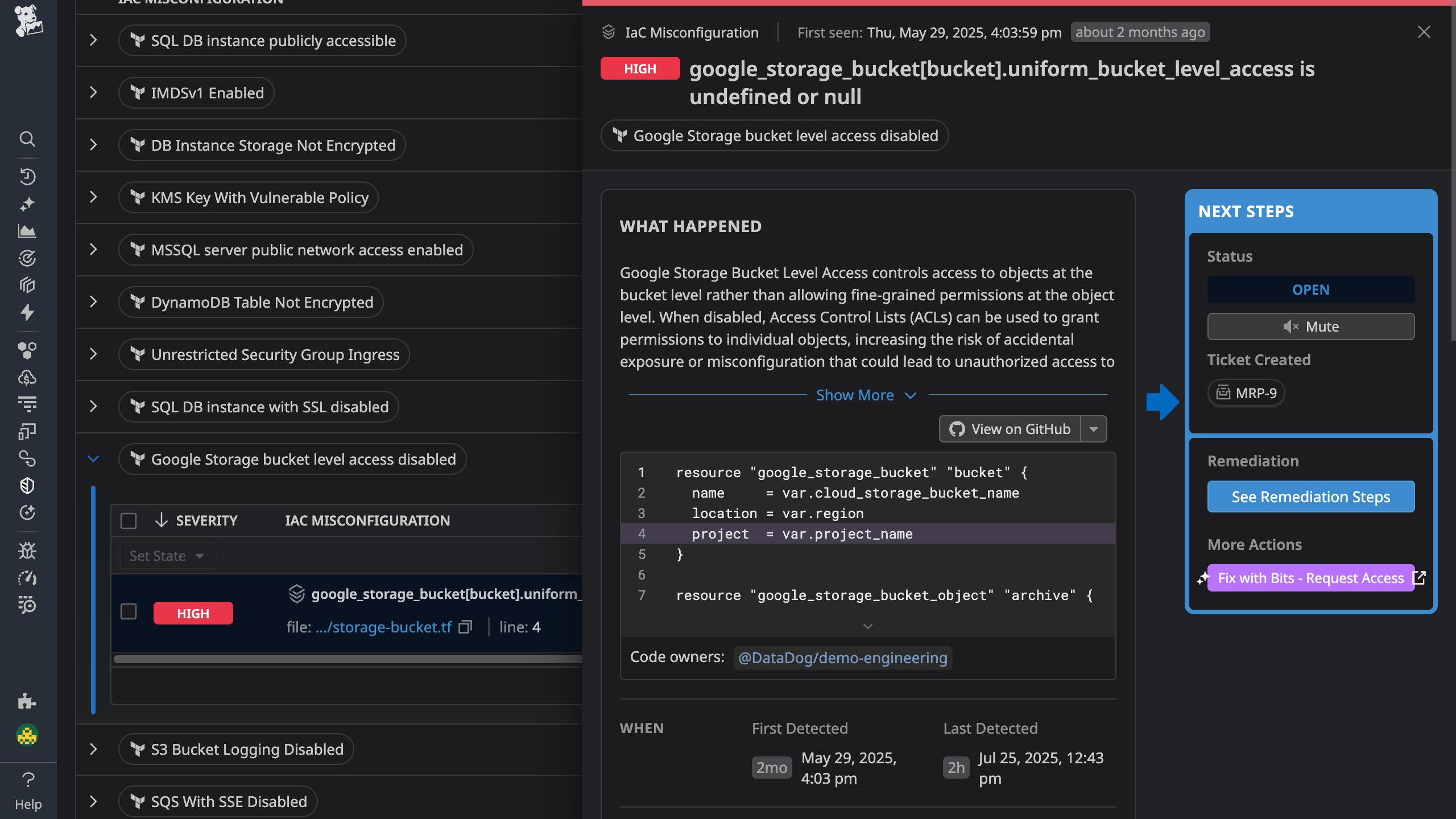Image resolution: width=1456 pixels, height=819 pixels.
Task: Select the Security shield sidebar icon
Action: (x=27, y=485)
